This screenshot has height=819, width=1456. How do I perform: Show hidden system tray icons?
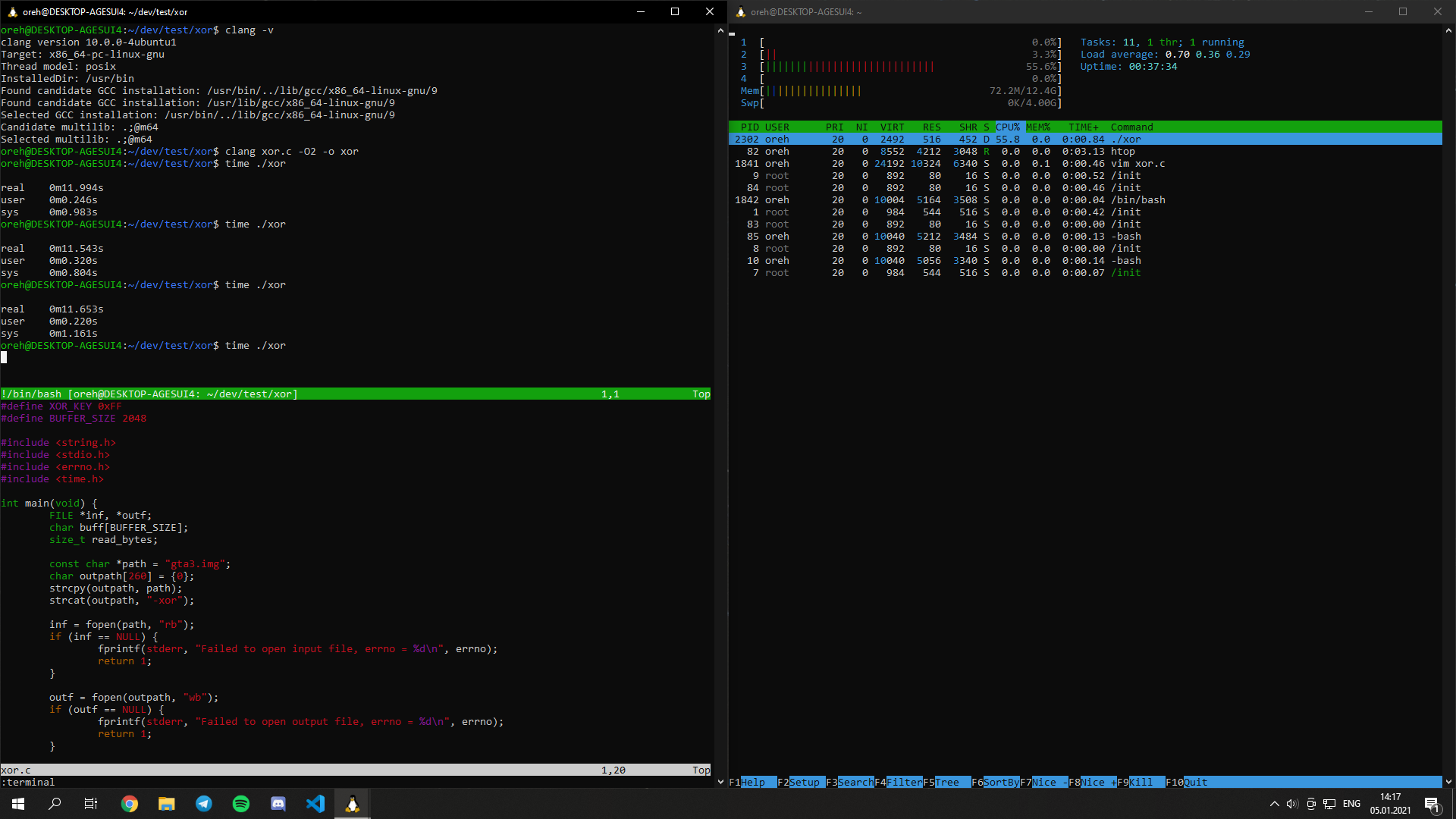point(1274,804)
